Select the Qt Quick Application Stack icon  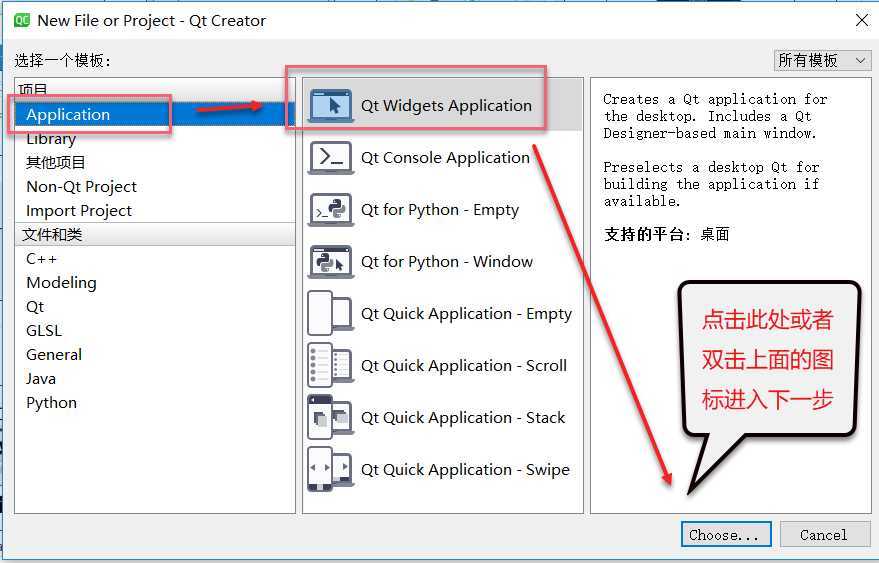(x=331, y=418)
